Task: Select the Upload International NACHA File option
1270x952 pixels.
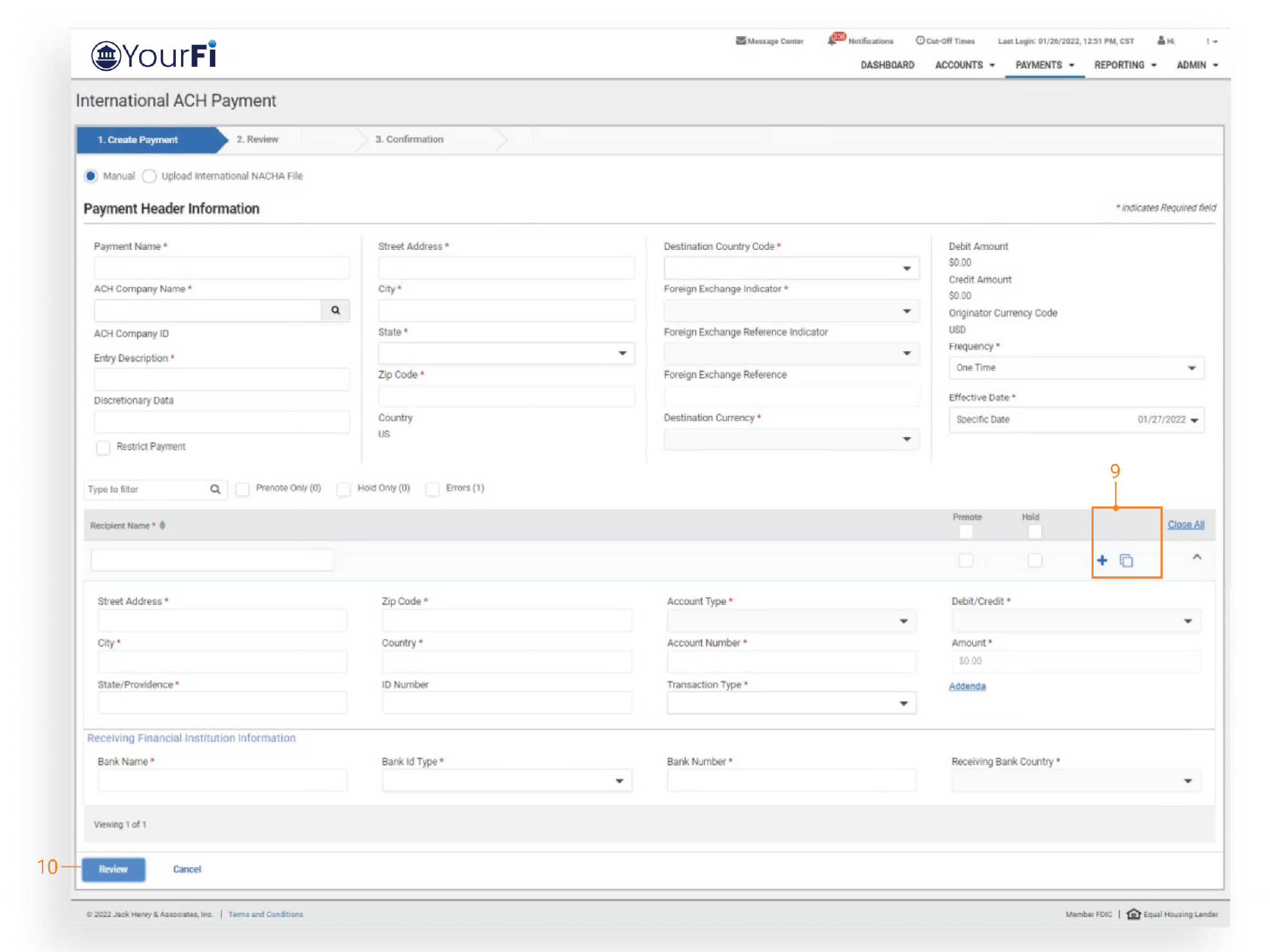Action: coord(149,176)
